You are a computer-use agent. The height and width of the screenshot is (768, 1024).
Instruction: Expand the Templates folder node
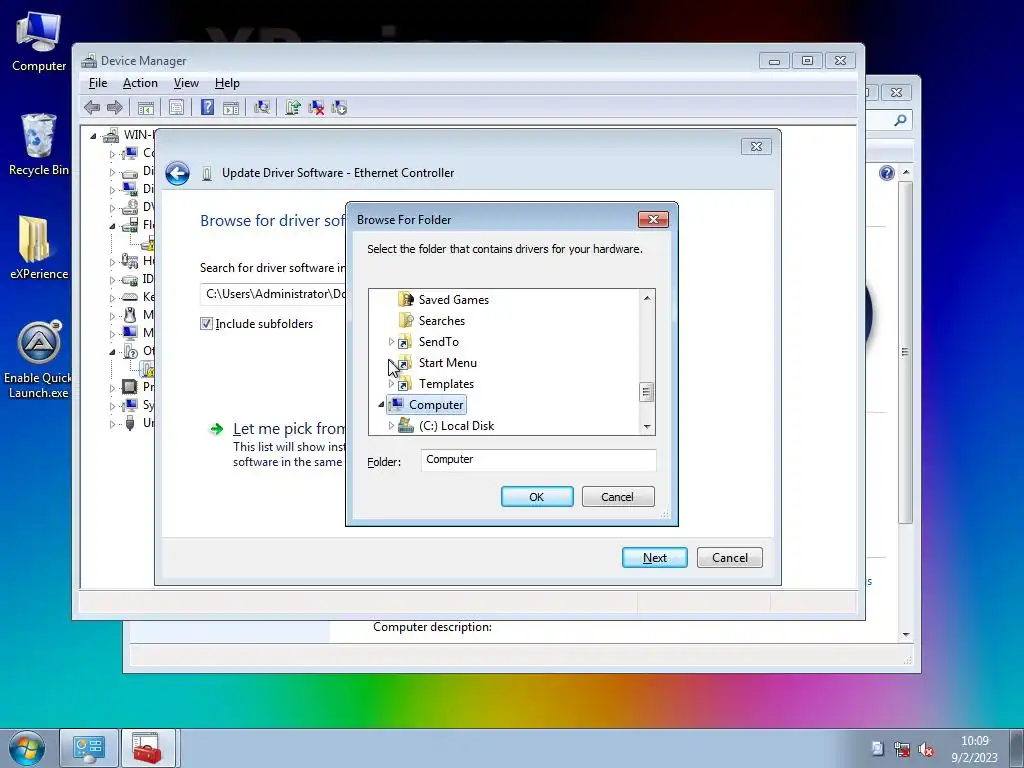pyautogui.click(x=391, y=383)
